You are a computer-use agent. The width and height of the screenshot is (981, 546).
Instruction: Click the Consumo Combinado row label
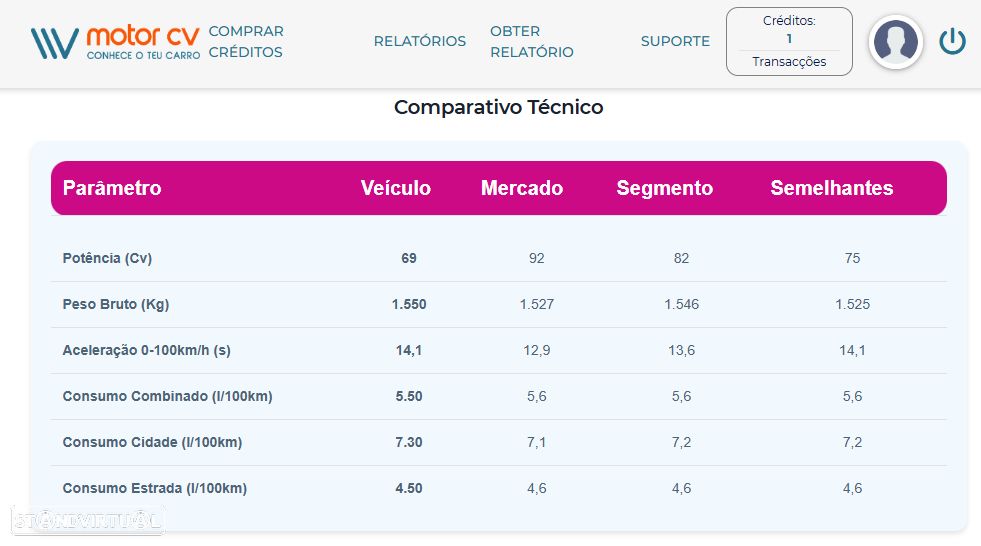[x=167, y=396]
